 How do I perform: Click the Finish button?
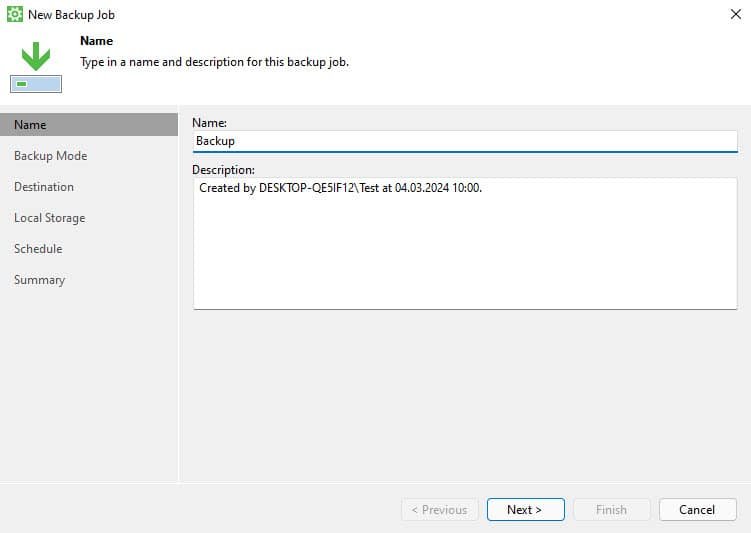(611, 510)
